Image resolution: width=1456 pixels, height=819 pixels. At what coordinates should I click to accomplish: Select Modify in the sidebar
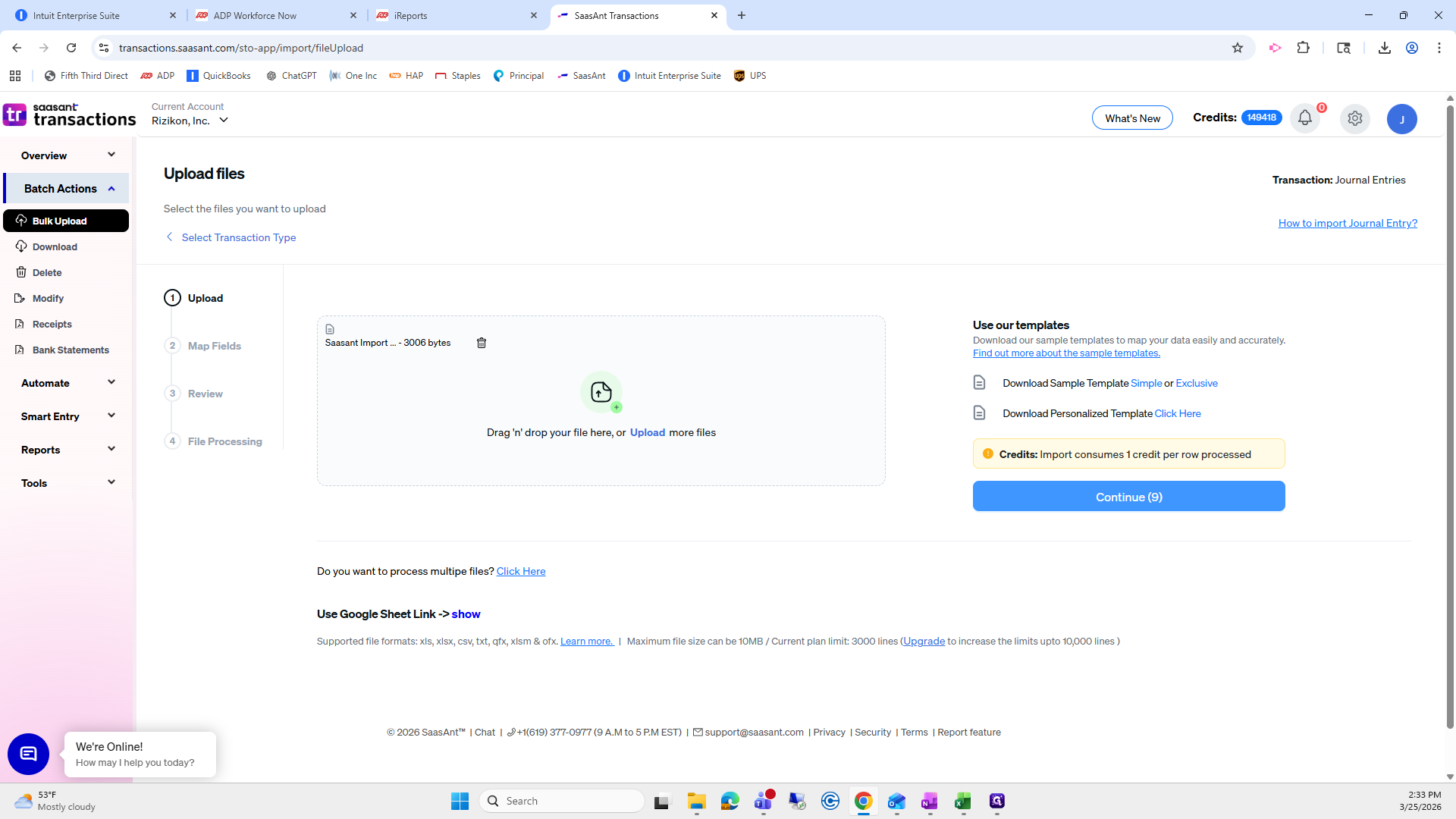48,298
